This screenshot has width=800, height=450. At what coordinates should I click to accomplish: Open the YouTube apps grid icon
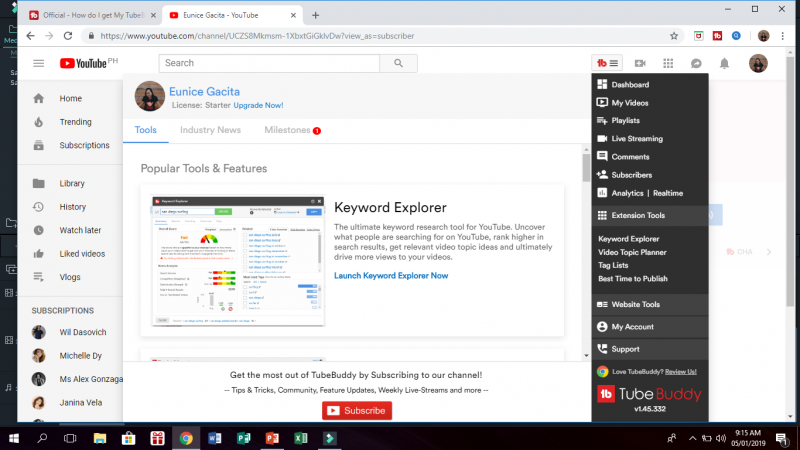coord(668,63)
